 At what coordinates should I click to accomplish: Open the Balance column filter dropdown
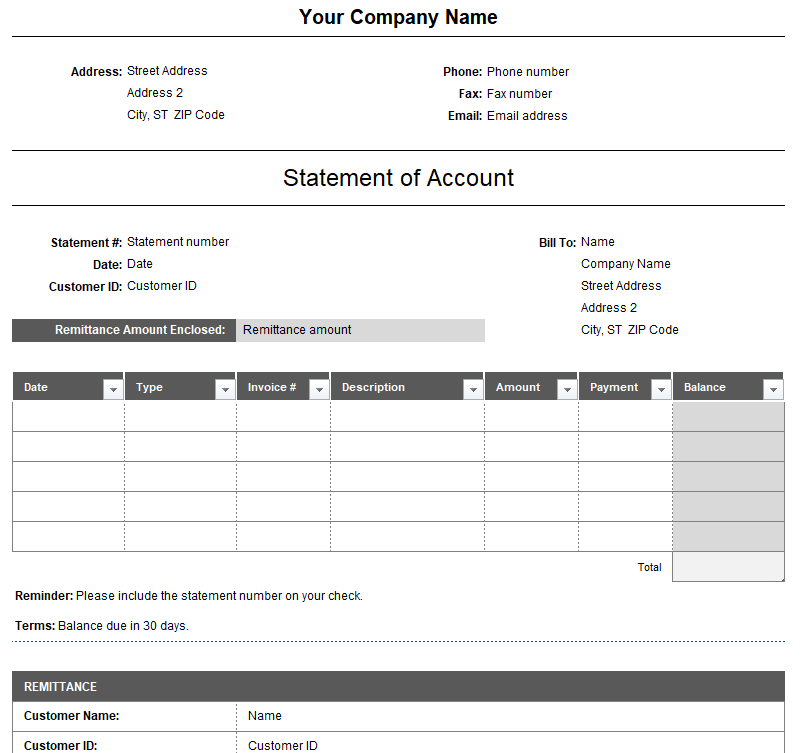[x=773, y=389]
